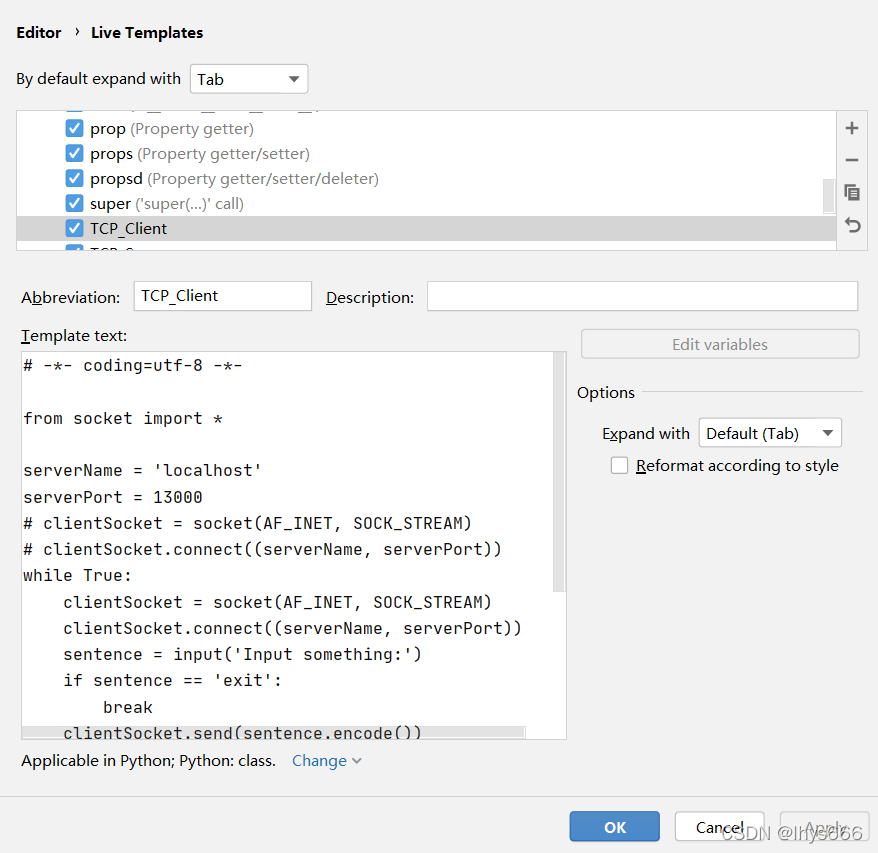Viewport: 878px width, 853px height.
Task: Toggle the prop template checkbox
Action: coord(74,128)
